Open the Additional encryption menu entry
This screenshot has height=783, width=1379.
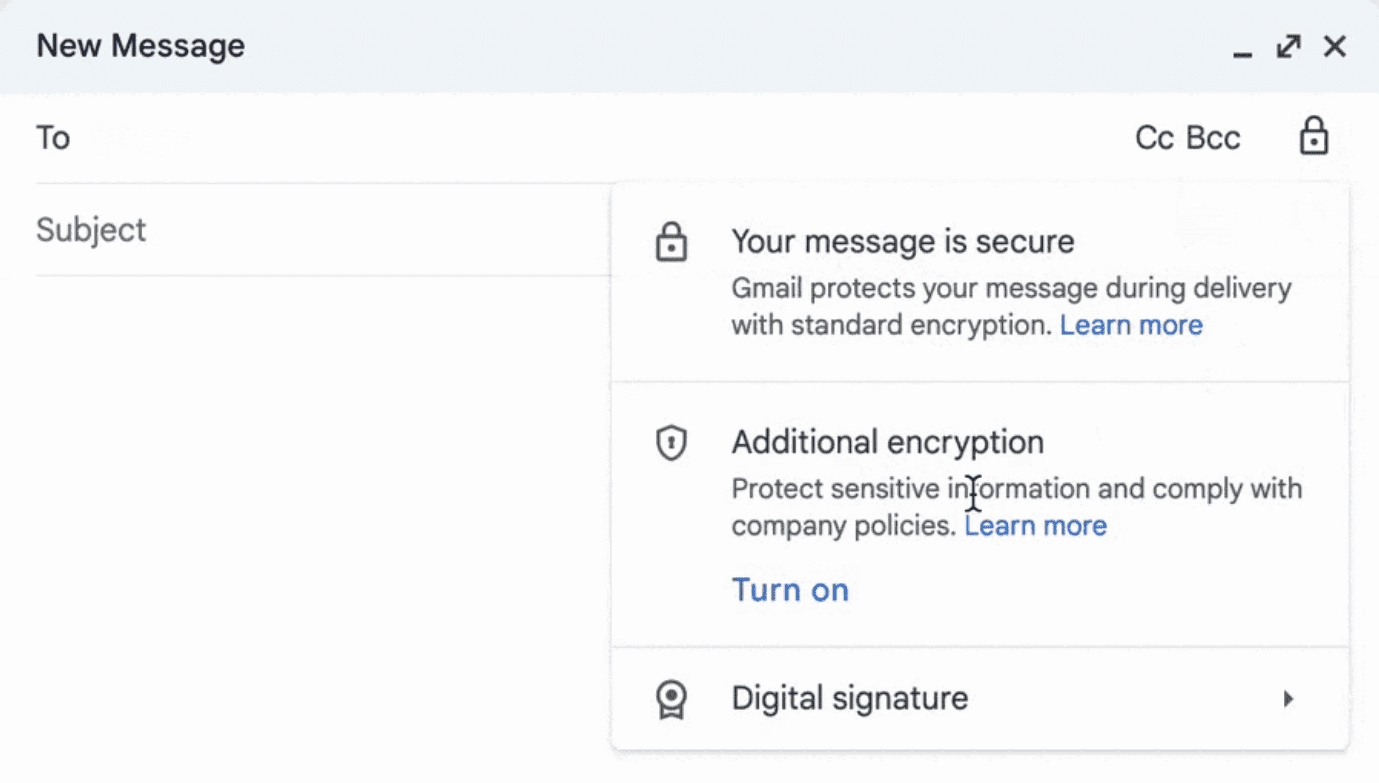pos(888,442)
